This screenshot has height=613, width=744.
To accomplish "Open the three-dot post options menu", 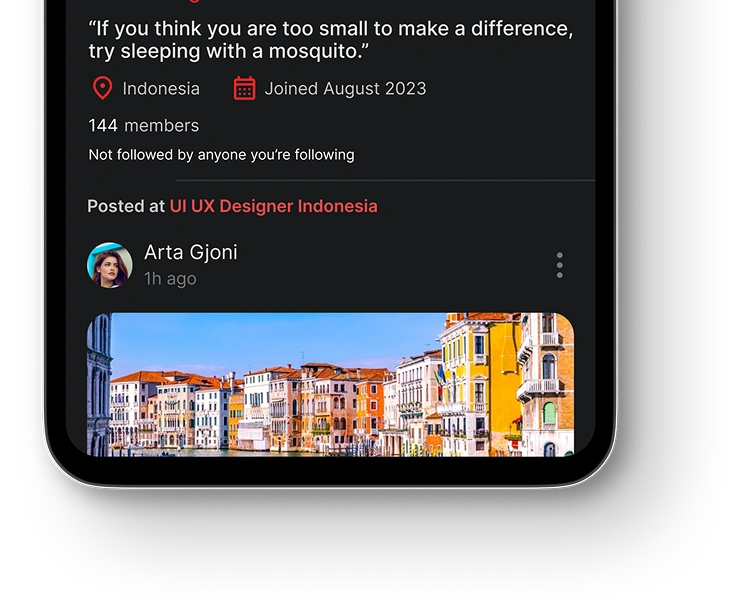I will tap(560, 265).
